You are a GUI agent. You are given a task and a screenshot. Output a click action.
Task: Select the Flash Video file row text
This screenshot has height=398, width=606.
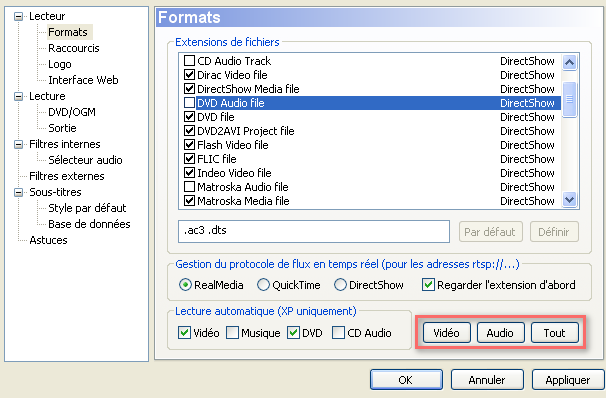[x=233, y=145]
